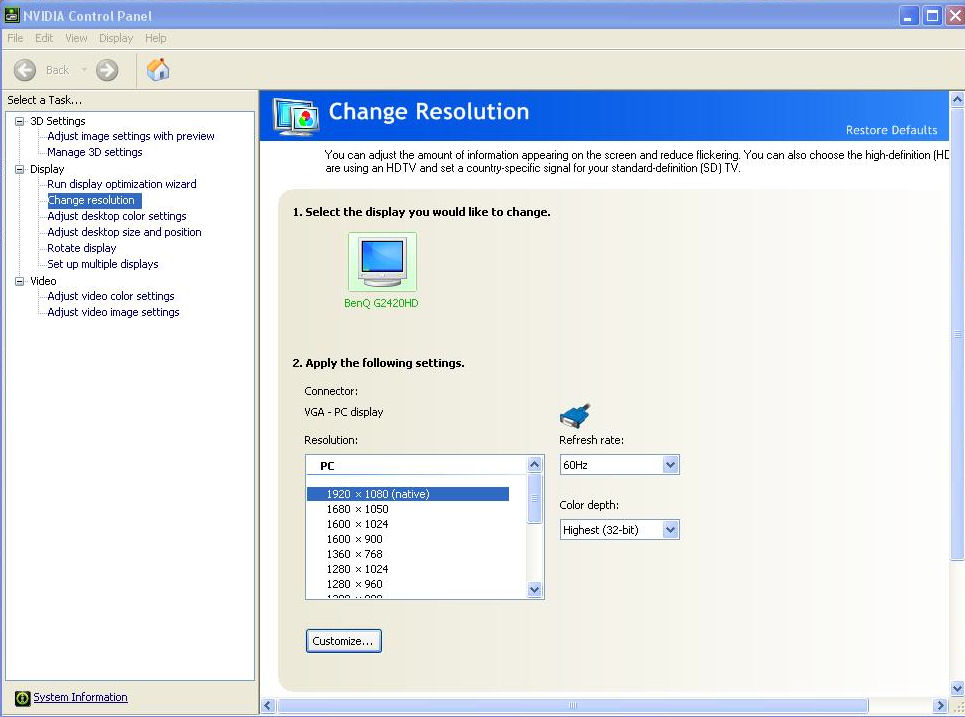
Task: Click the Forward arrow toolbar icon
Action: point(107,70)
